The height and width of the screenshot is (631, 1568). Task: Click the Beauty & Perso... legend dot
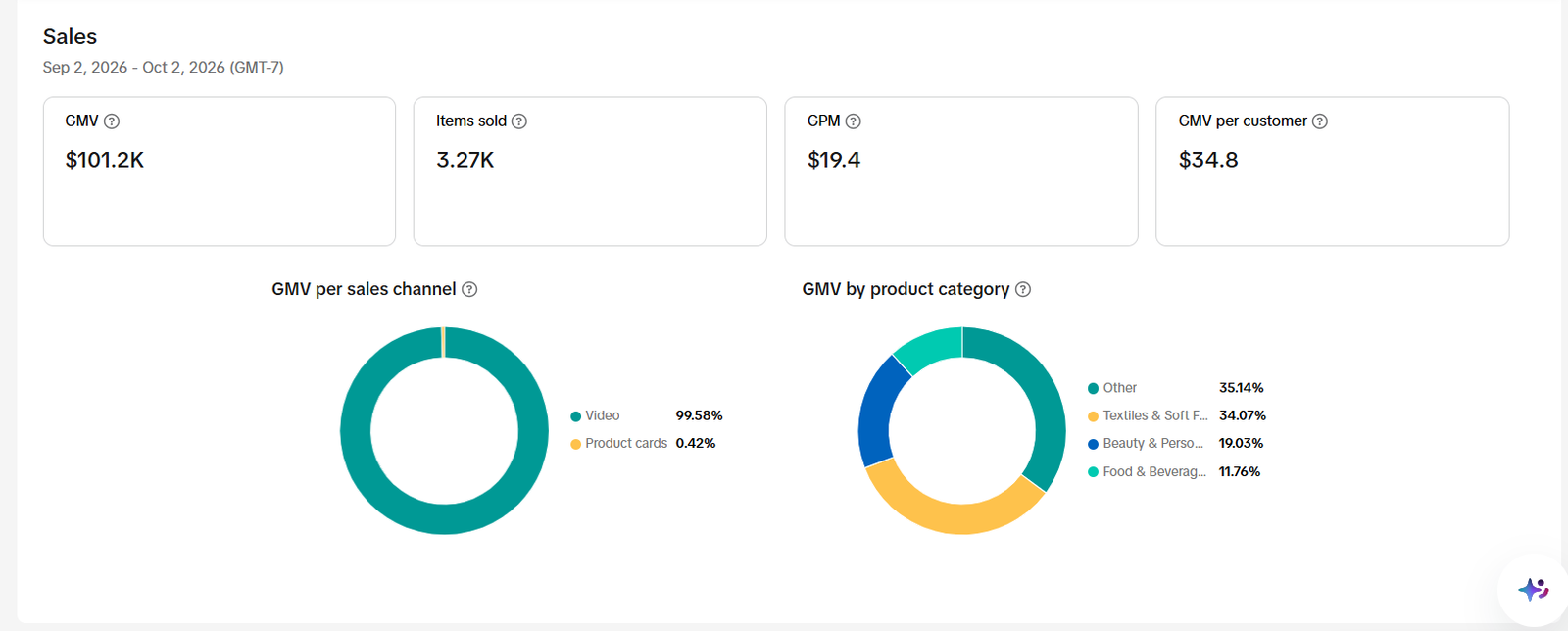[1093, 444]
